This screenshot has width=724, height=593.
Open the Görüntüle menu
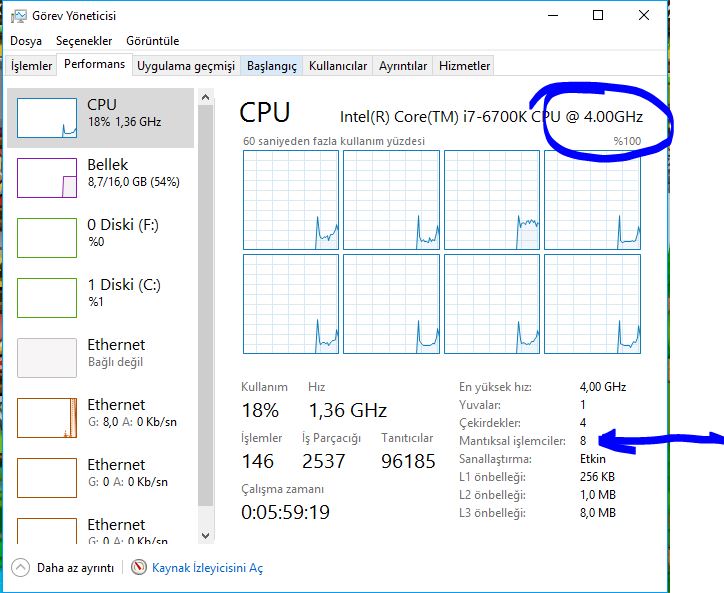(x=152, y=41)
